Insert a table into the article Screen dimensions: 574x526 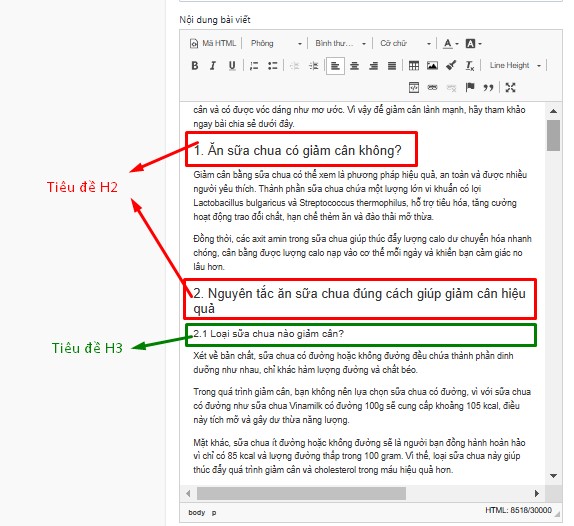414,66
